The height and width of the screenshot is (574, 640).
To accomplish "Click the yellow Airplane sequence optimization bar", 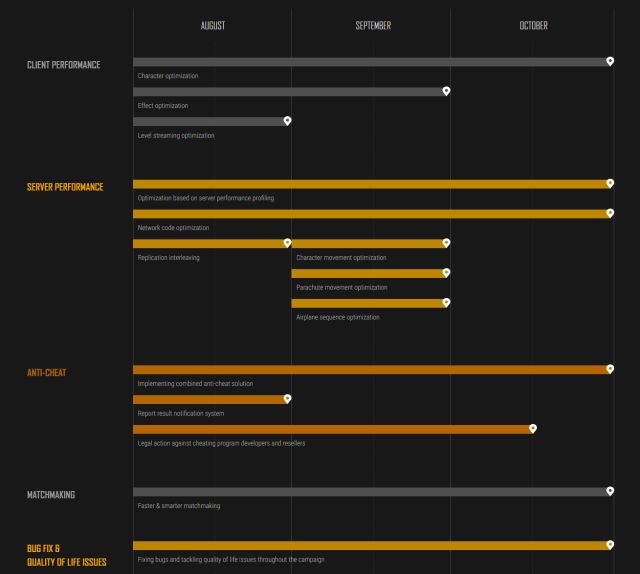I will [x=369, y=303].
